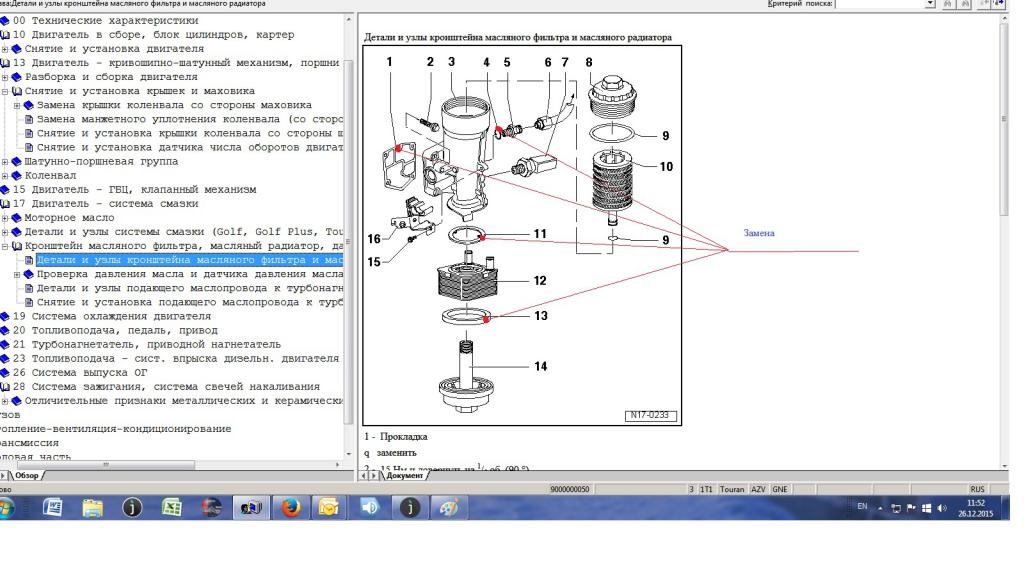The height and width of the screenshot is (576, 1024).
Task: Open Windows Explorer folder icon in taskbar
Action: 92,507
